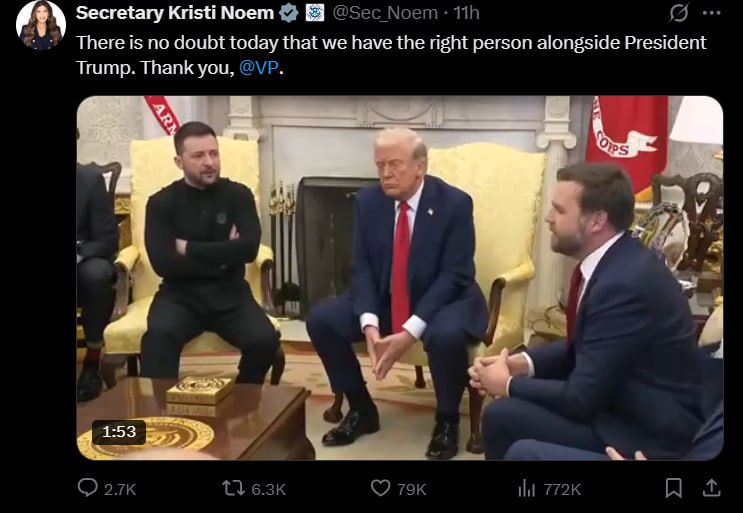This screenshot has width=743, height=513.
Task: Click the Secretary Kristi Noem display name
Action: point(175,13)
